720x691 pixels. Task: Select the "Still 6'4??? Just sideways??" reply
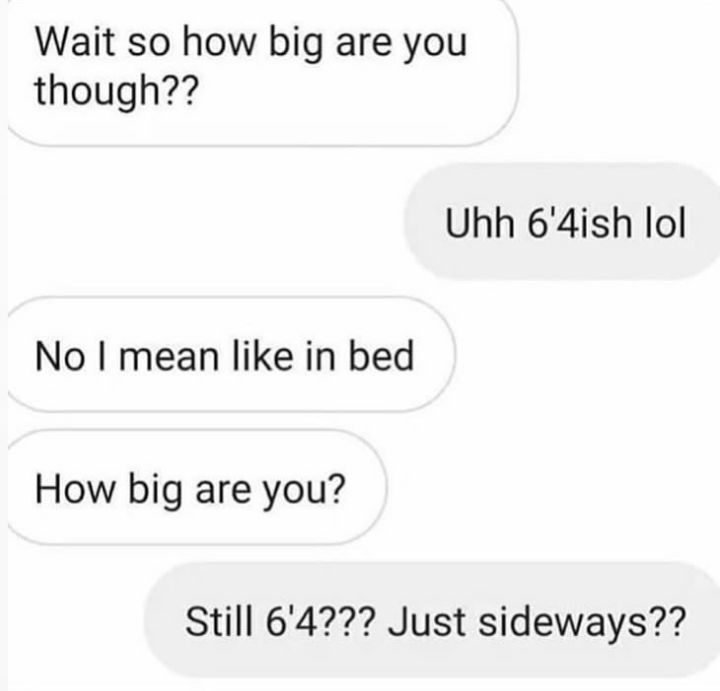(x=433, y=621)
